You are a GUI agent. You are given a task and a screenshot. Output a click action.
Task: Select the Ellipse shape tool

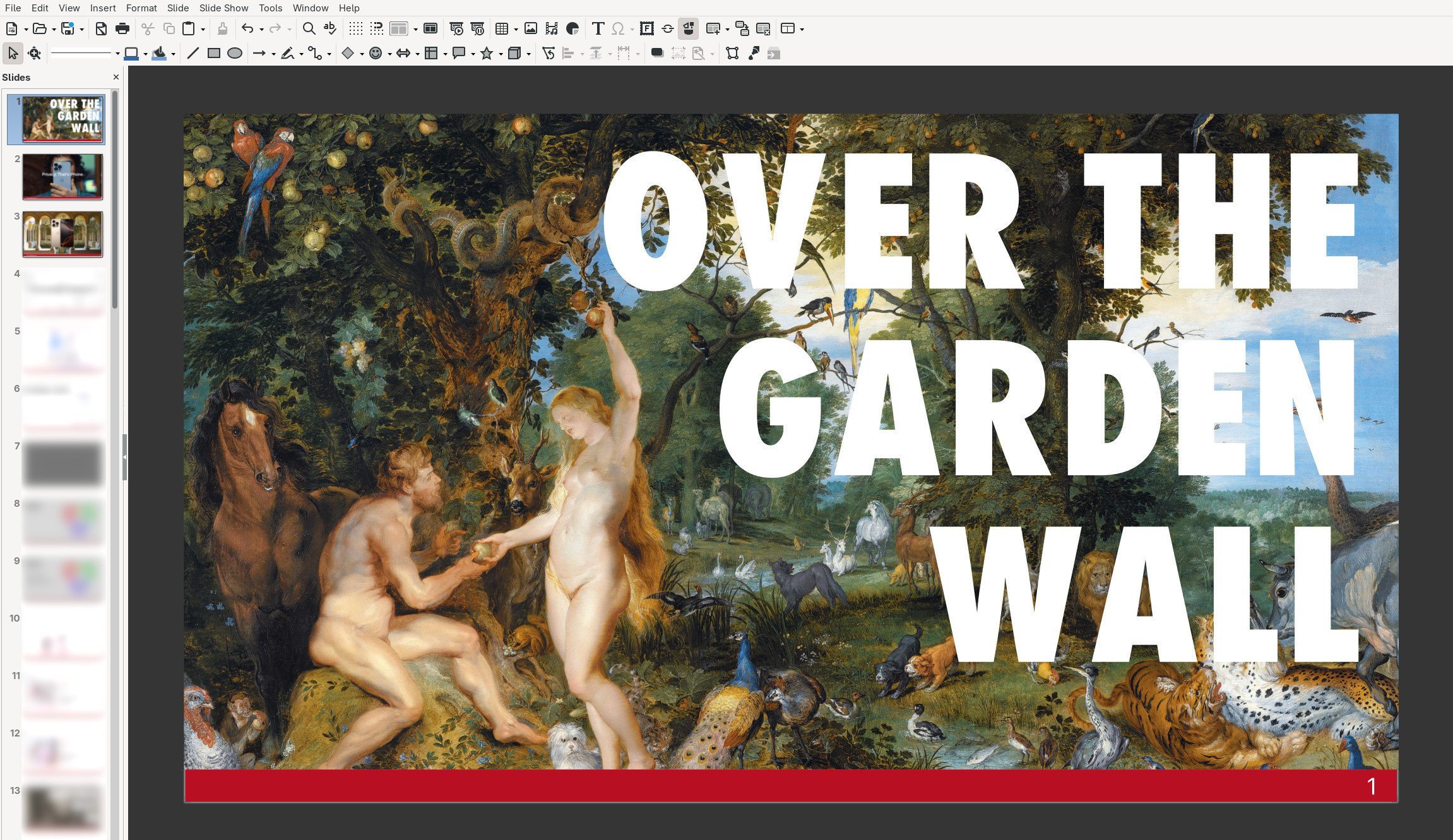tap(235, 54)
